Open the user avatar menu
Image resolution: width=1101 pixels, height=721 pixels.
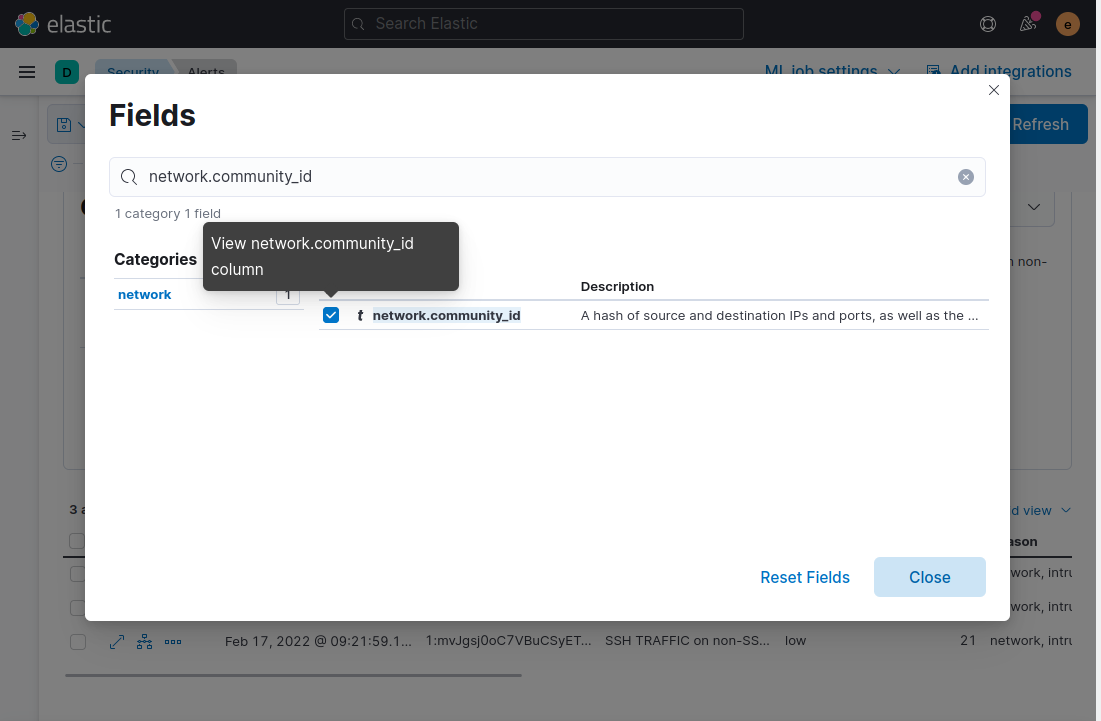click(x=1067, y=25)
